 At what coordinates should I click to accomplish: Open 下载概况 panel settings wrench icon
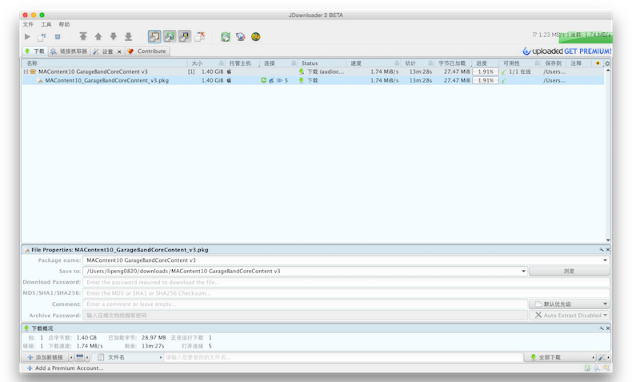(601, 328)
